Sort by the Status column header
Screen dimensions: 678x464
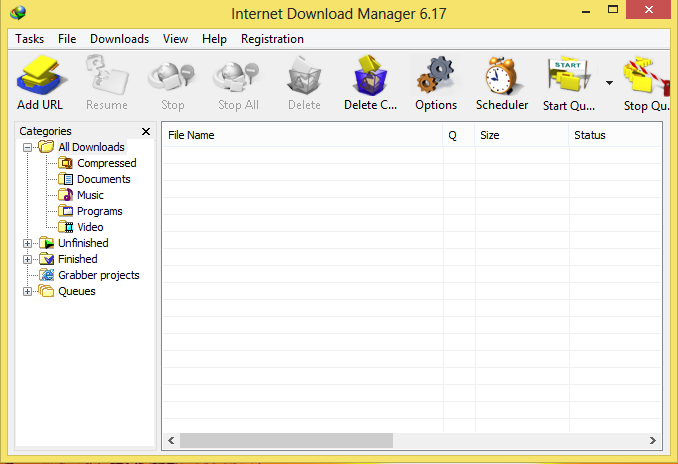tap(615, 135)
